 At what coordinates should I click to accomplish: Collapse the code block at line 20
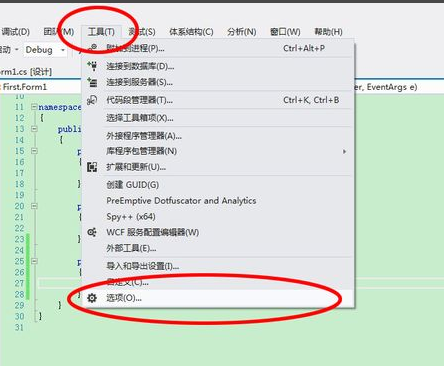34,206
